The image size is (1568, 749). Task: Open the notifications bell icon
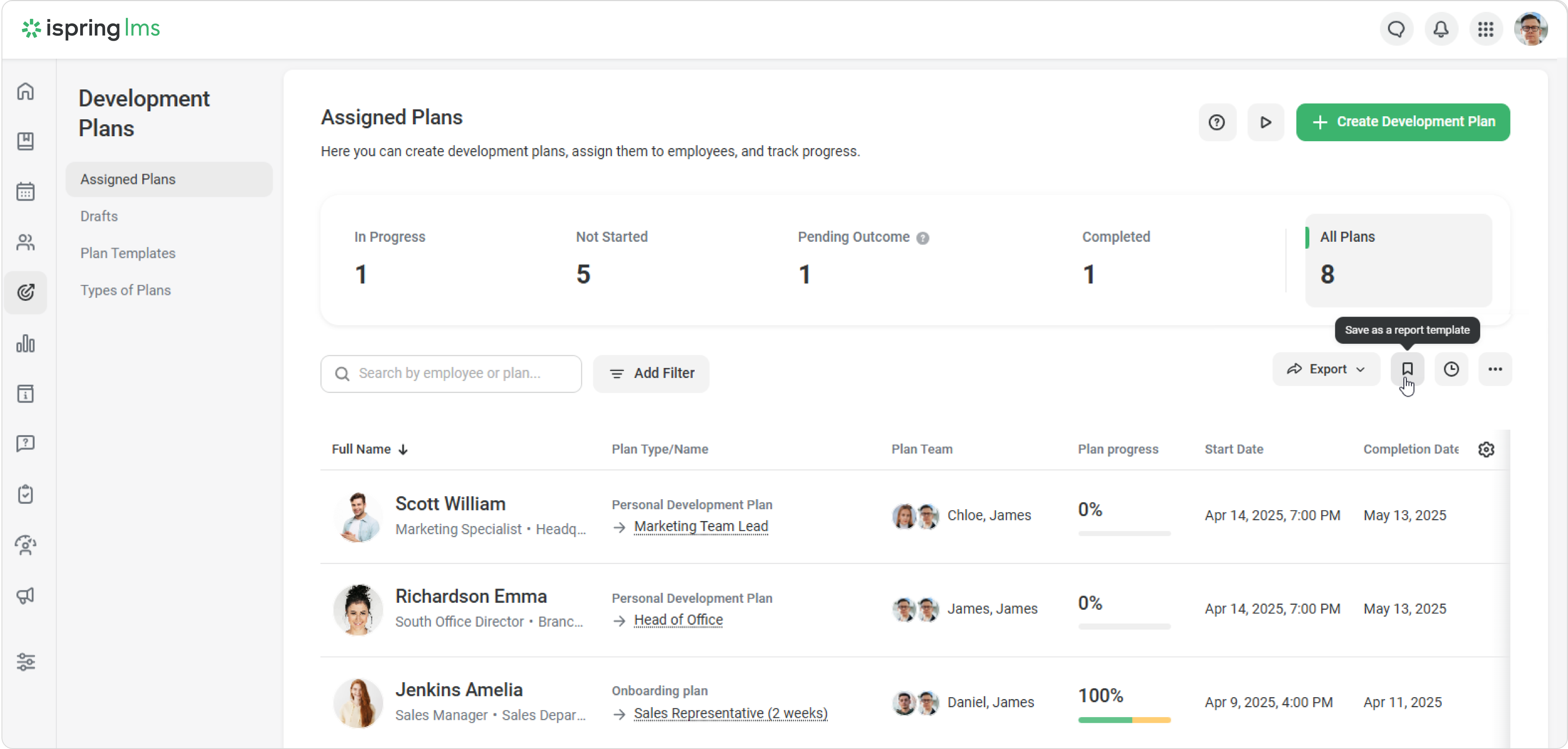(x=1441, y=29)
